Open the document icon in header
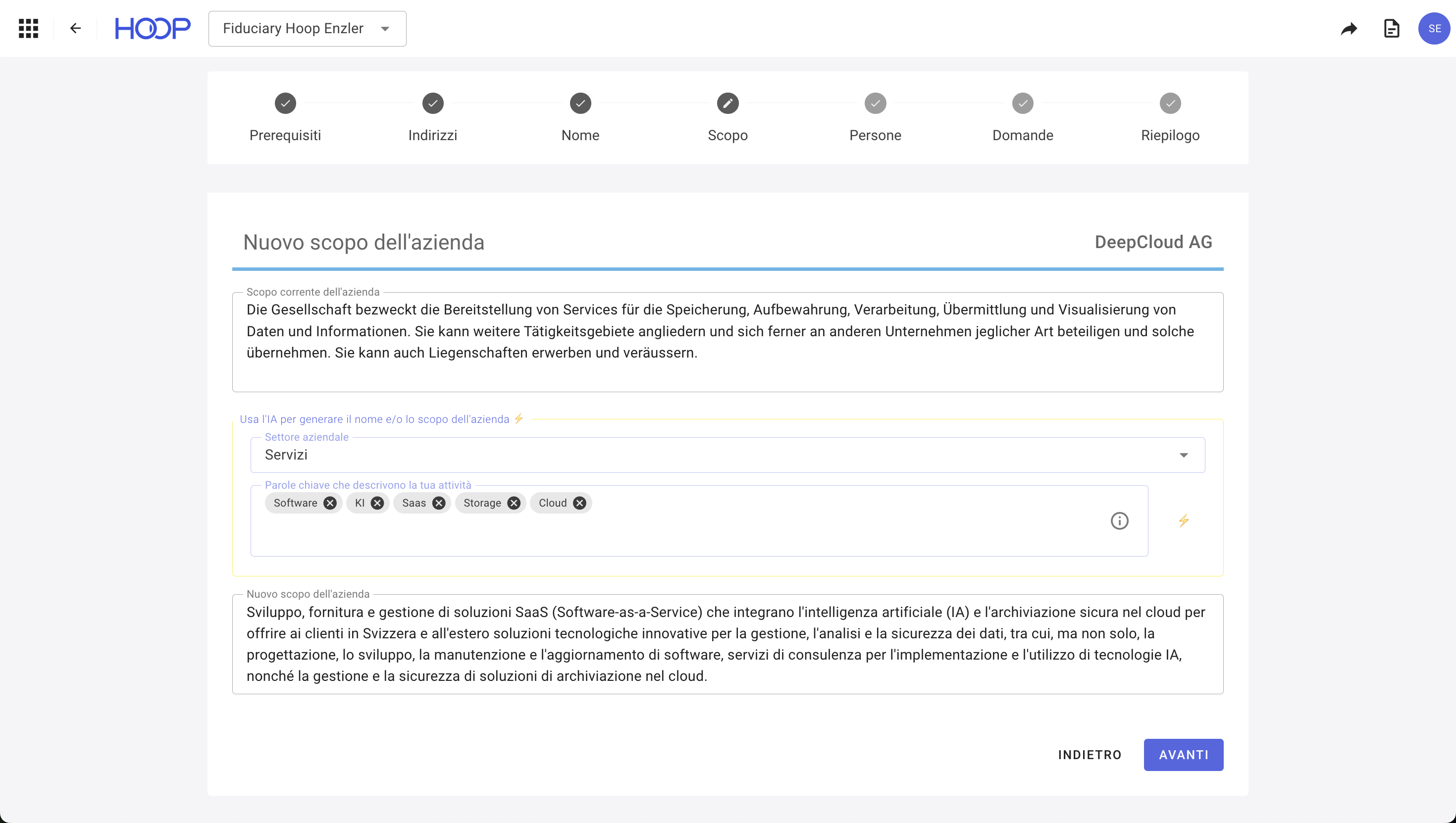The image size is (1456, 823). click(1391, 28)
